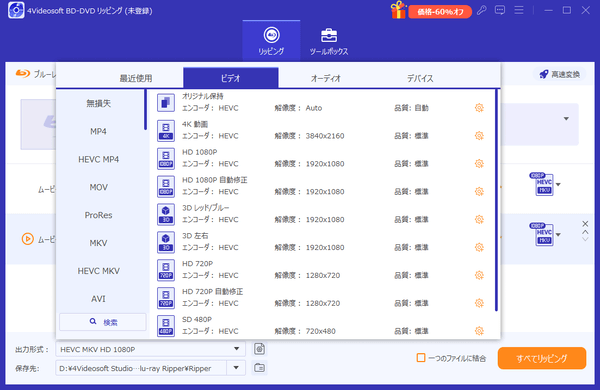Click the preset list vertical scrollbar
The width and height of the screenshot is (600, 390).
(x=496, y=200)
